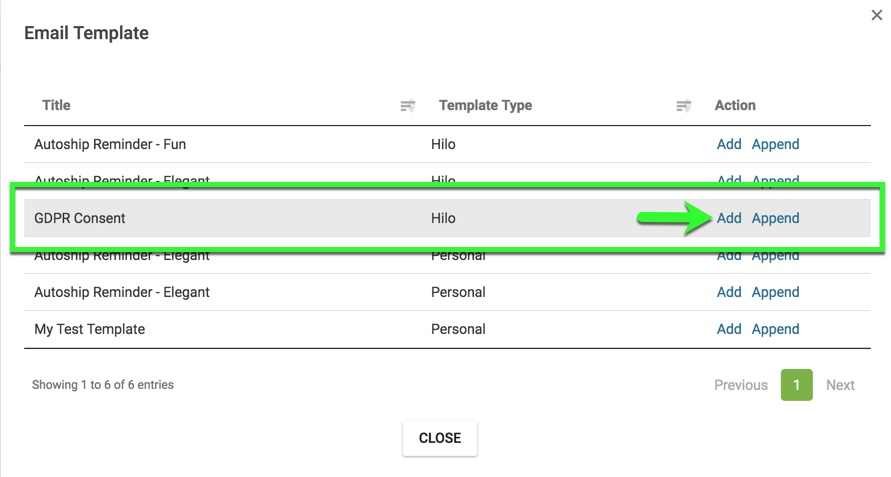This screenshot has width=891, height=477.
Task: Click the Action column header
Action: click(x=735, y=105)
